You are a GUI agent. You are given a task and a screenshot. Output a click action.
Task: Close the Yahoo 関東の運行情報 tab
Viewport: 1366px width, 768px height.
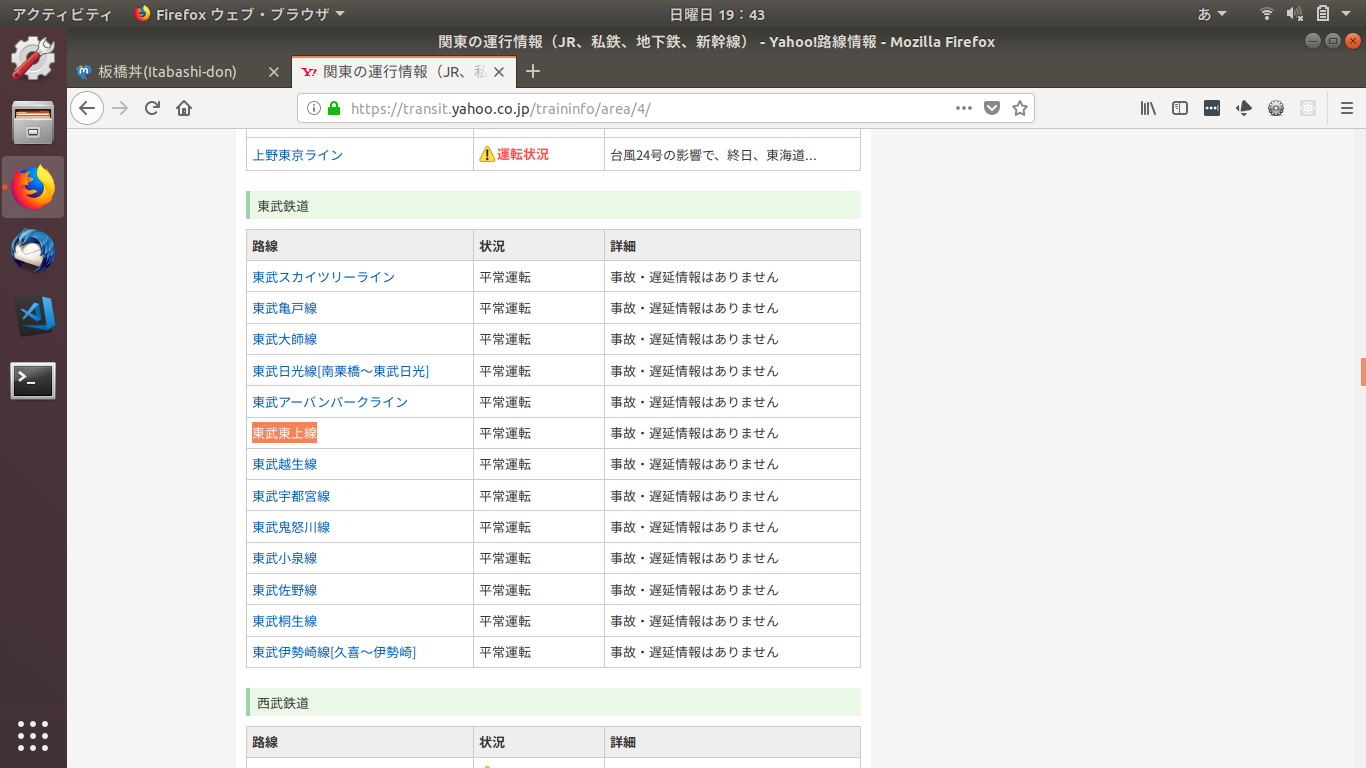point(499,72)
